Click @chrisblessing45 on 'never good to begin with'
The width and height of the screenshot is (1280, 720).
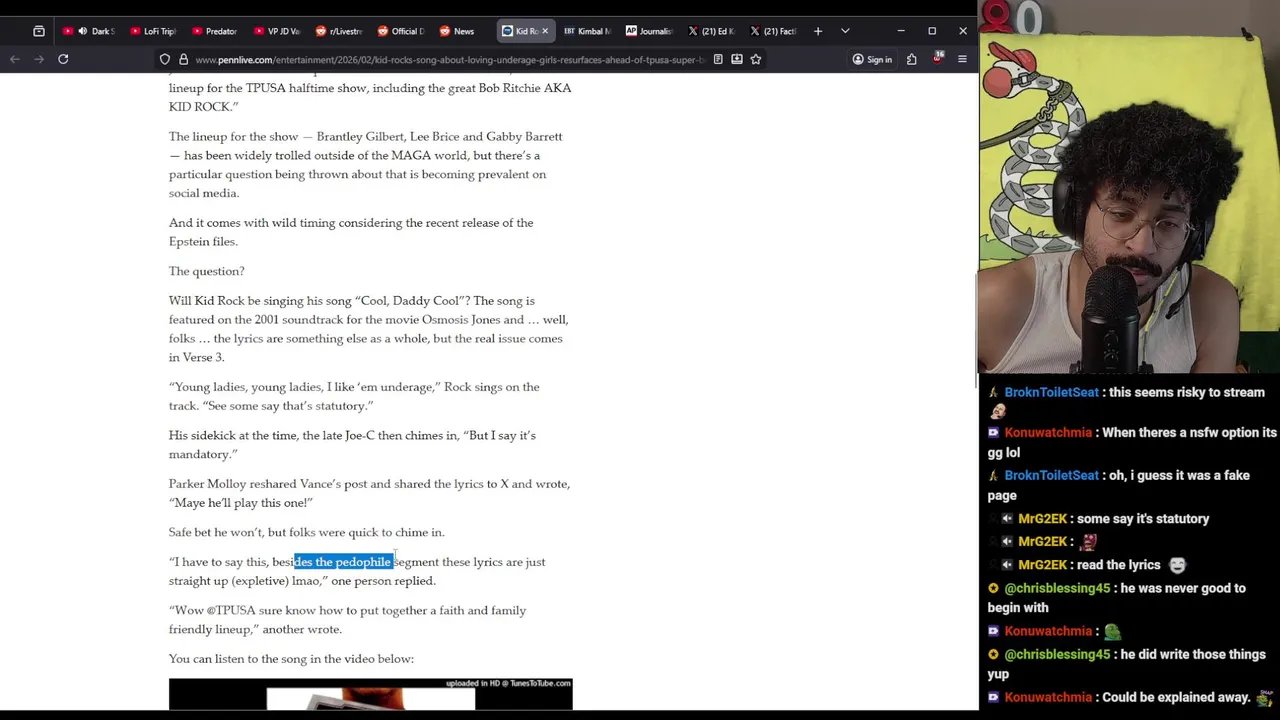tap(1057, 588)
